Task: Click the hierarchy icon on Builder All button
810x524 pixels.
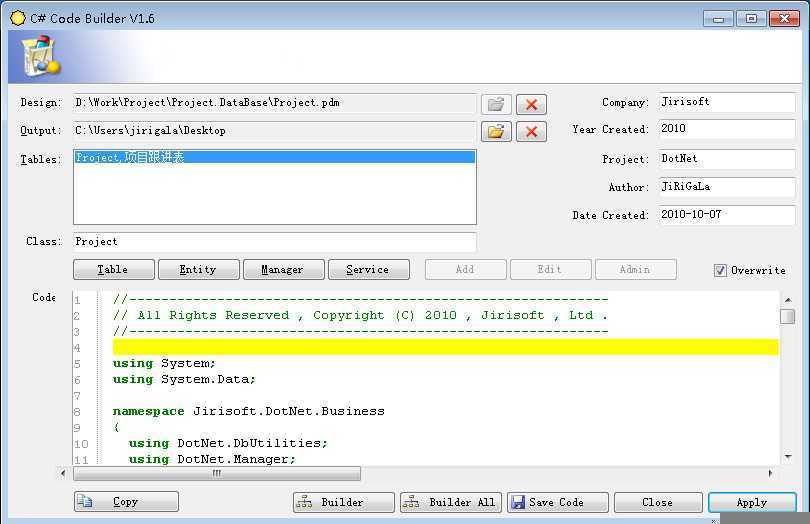Action: click(x=411, y=502)
